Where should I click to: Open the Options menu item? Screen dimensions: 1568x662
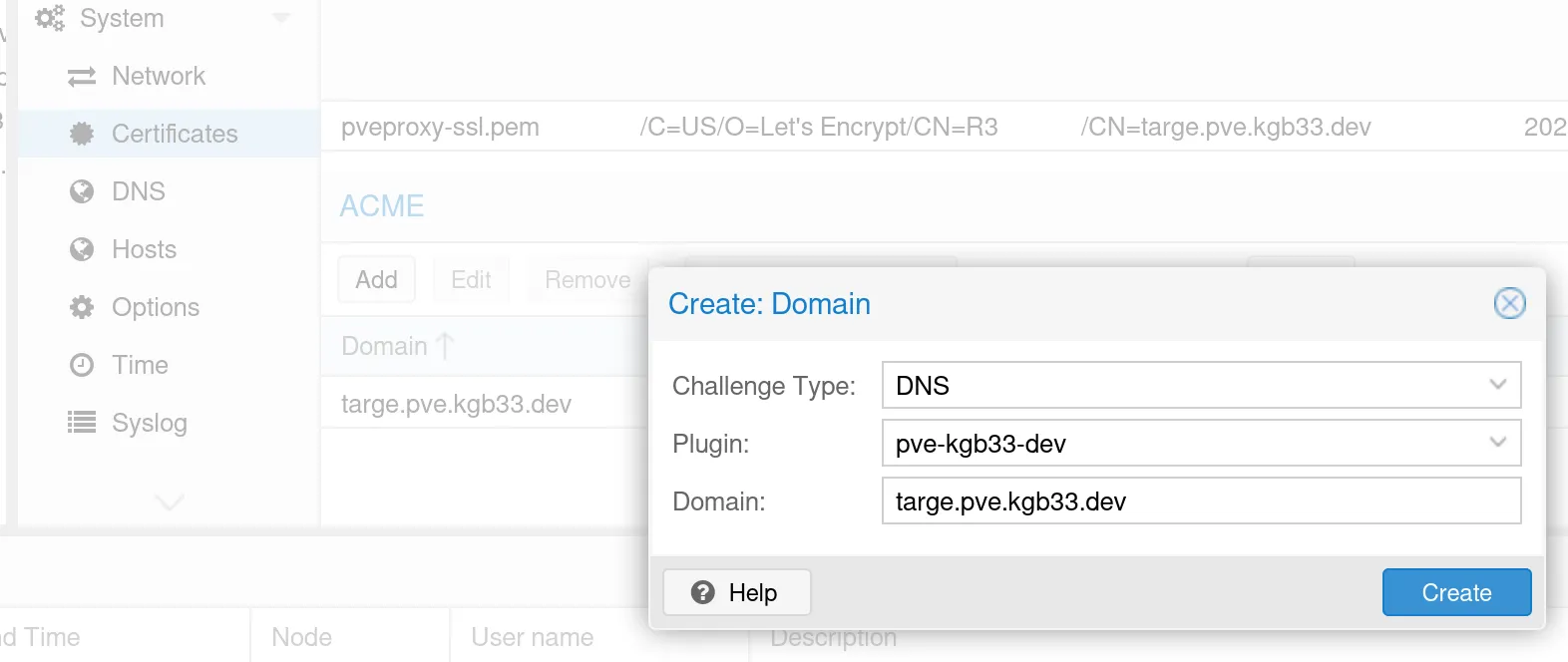point(168,307)
